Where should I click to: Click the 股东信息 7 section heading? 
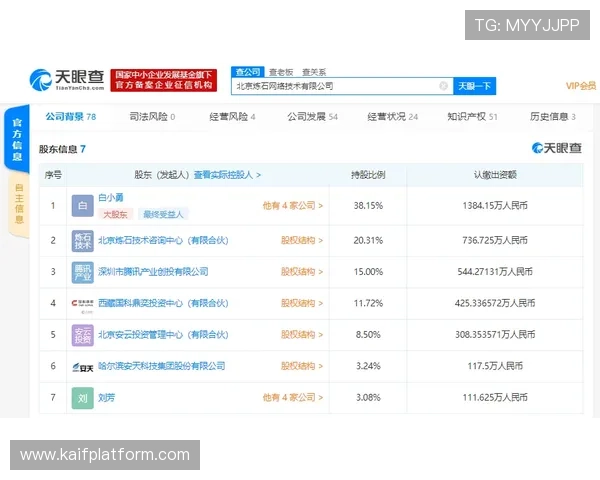coord(62,149)
